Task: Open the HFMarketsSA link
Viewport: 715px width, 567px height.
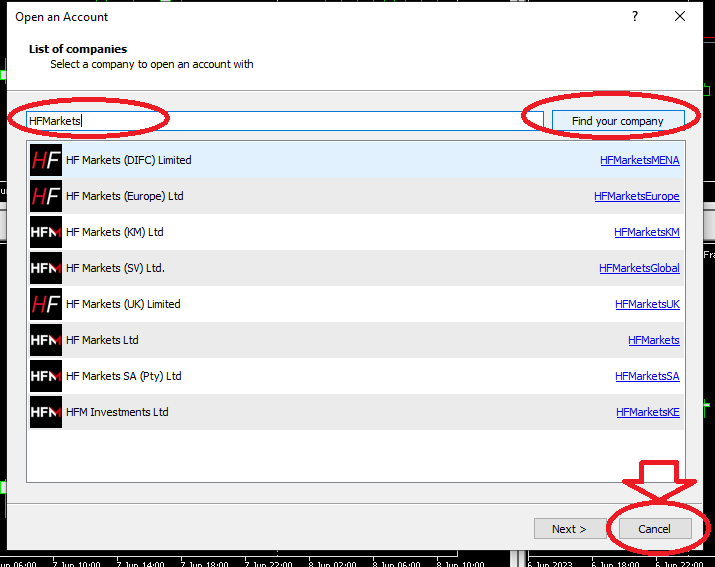Action: click(x=647, y=376)
